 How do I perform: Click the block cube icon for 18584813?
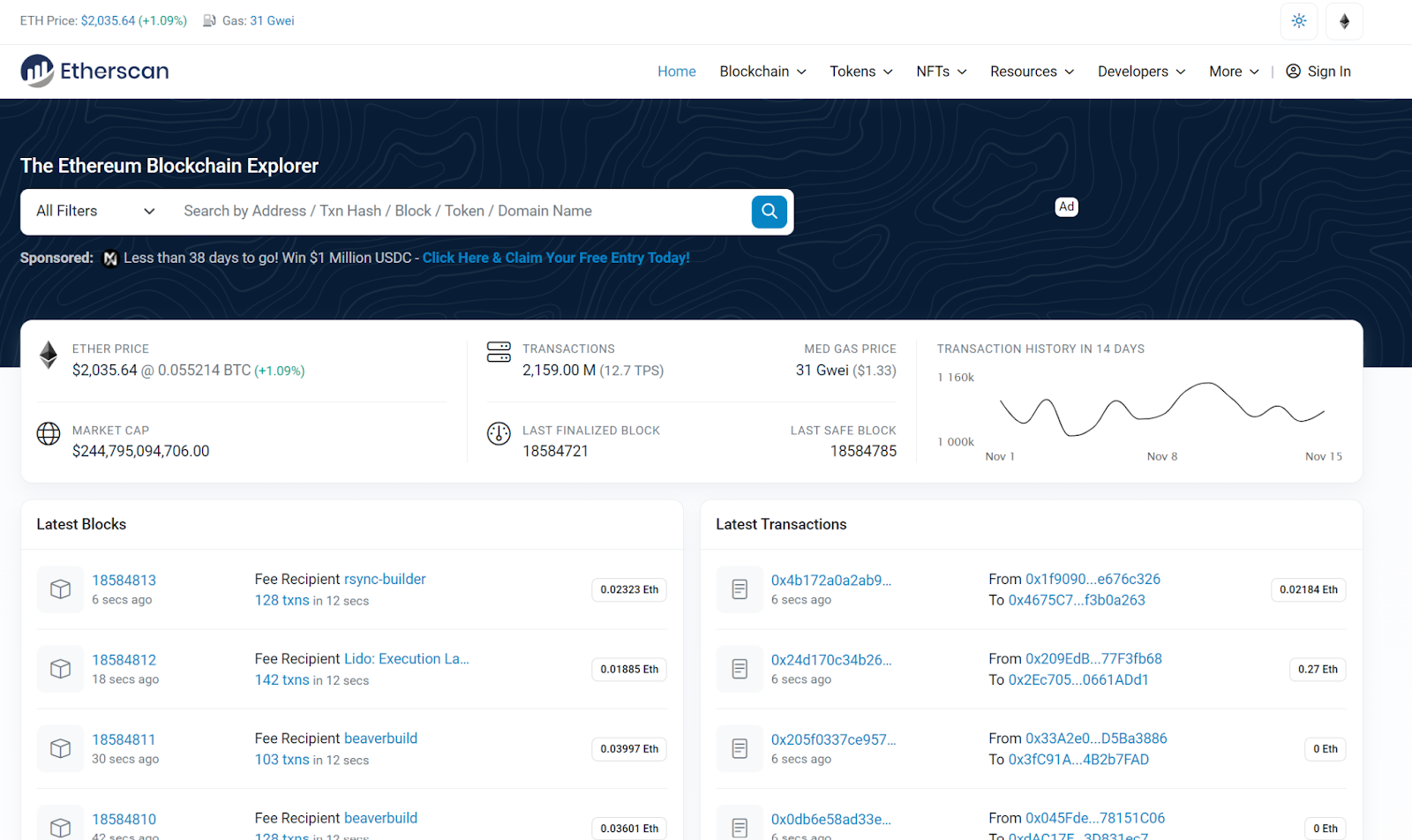point(60,589)
